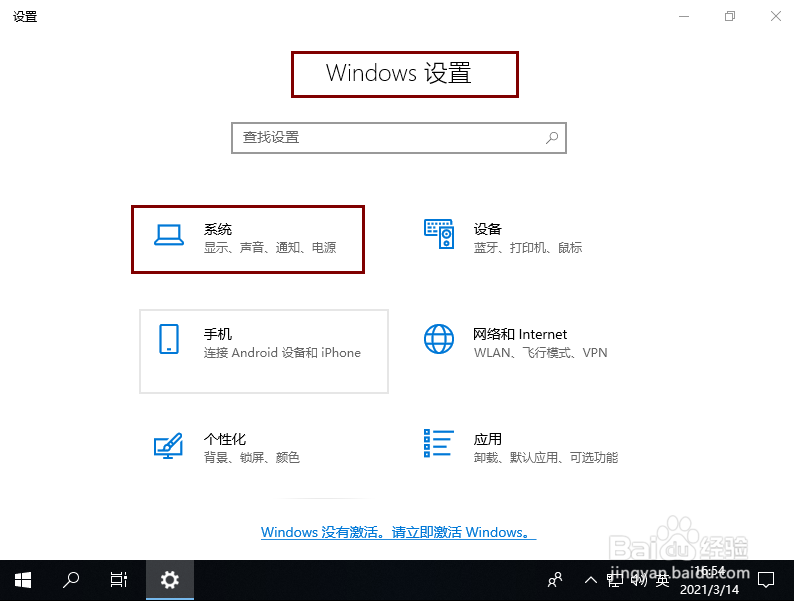This screenshot has height=601, width=794.
Task: Open the volume tray icon
Action: [x=639, y=580]
